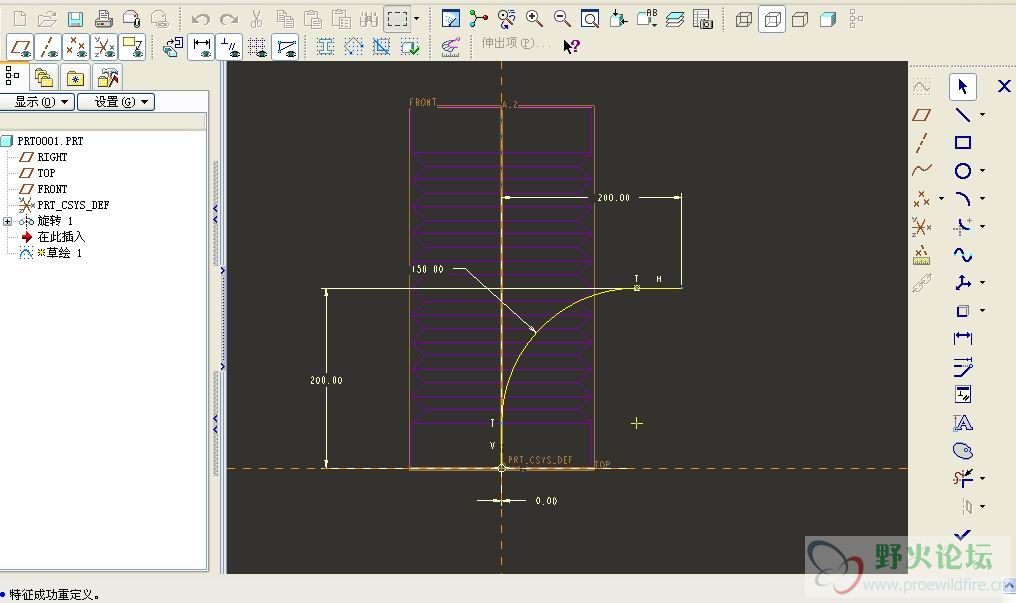
Task: Click the Print icon
Action: point(103,19)
